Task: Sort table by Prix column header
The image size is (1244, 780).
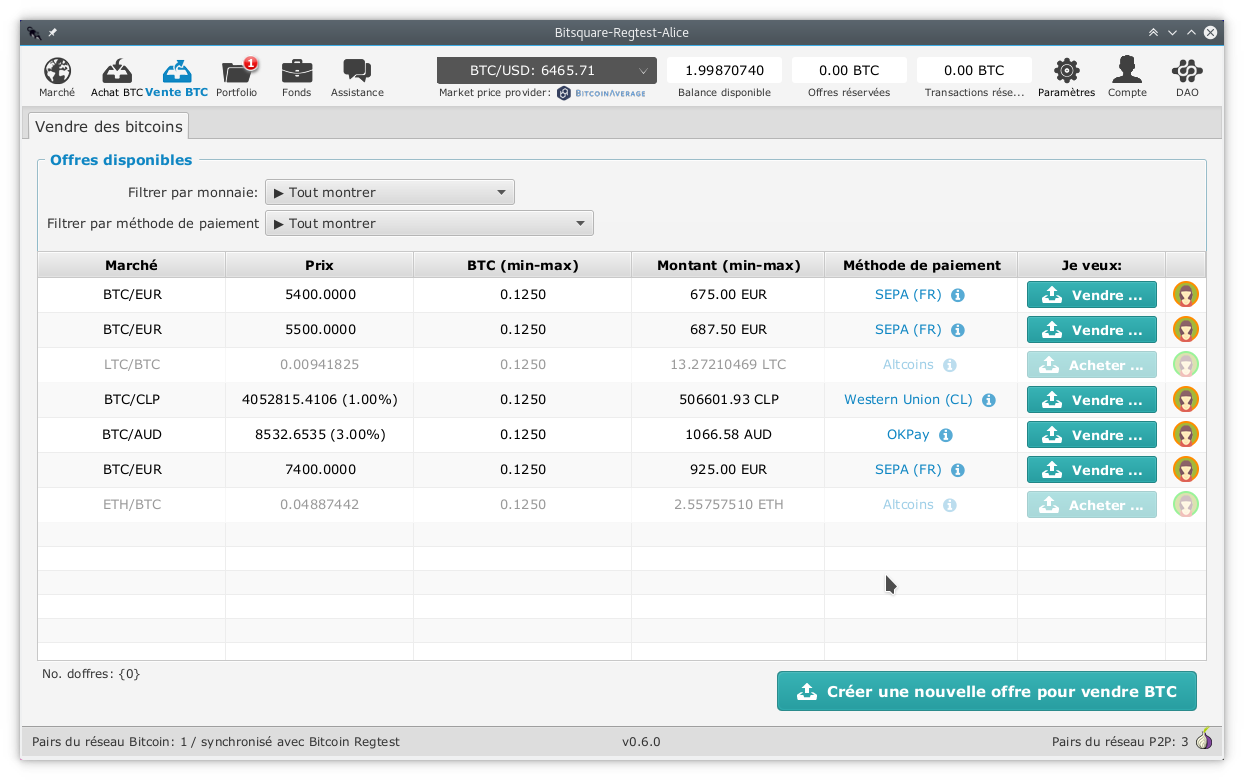Action: [319, 265]
